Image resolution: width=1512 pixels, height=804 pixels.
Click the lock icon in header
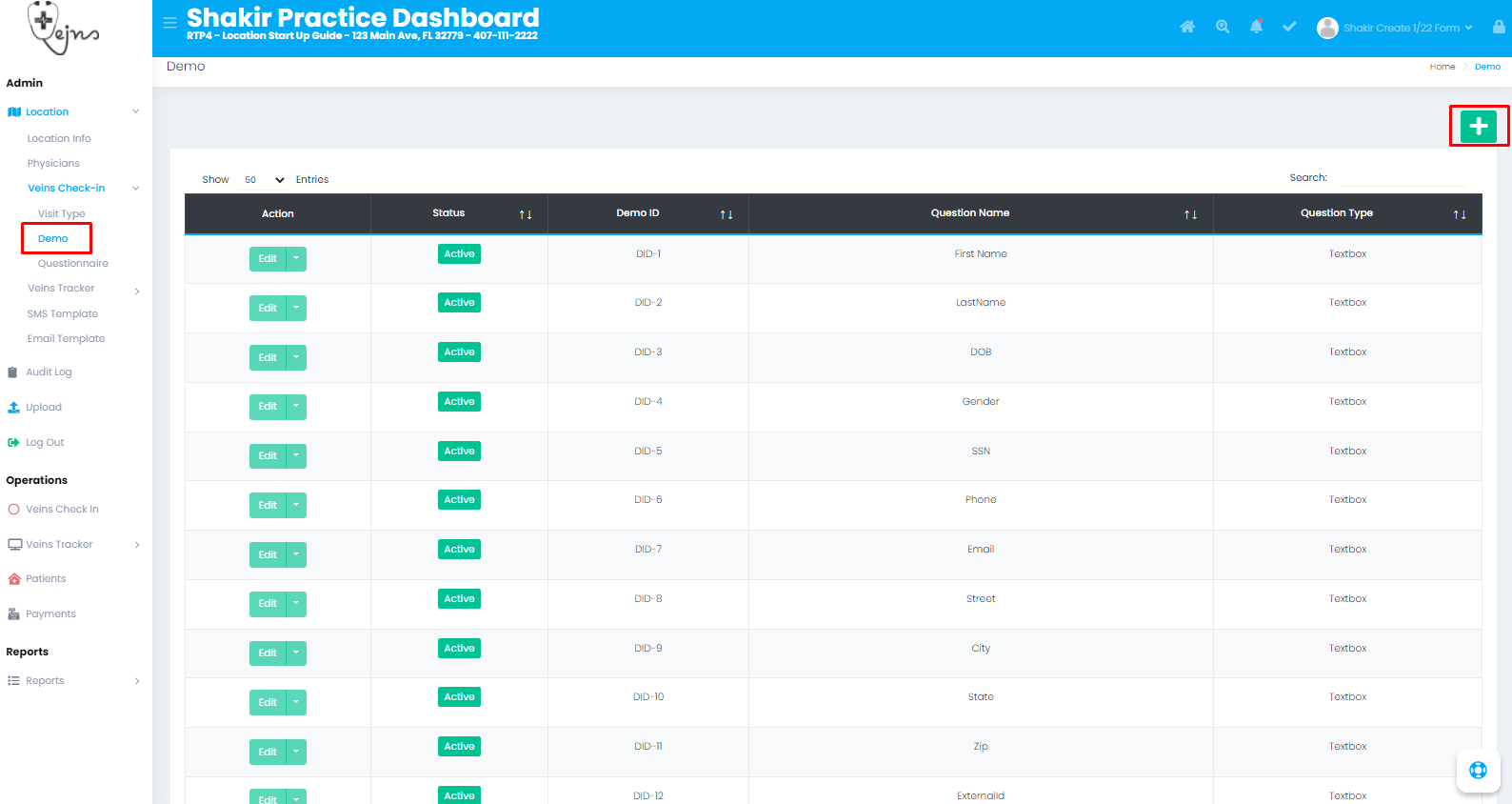[1499, 27]
